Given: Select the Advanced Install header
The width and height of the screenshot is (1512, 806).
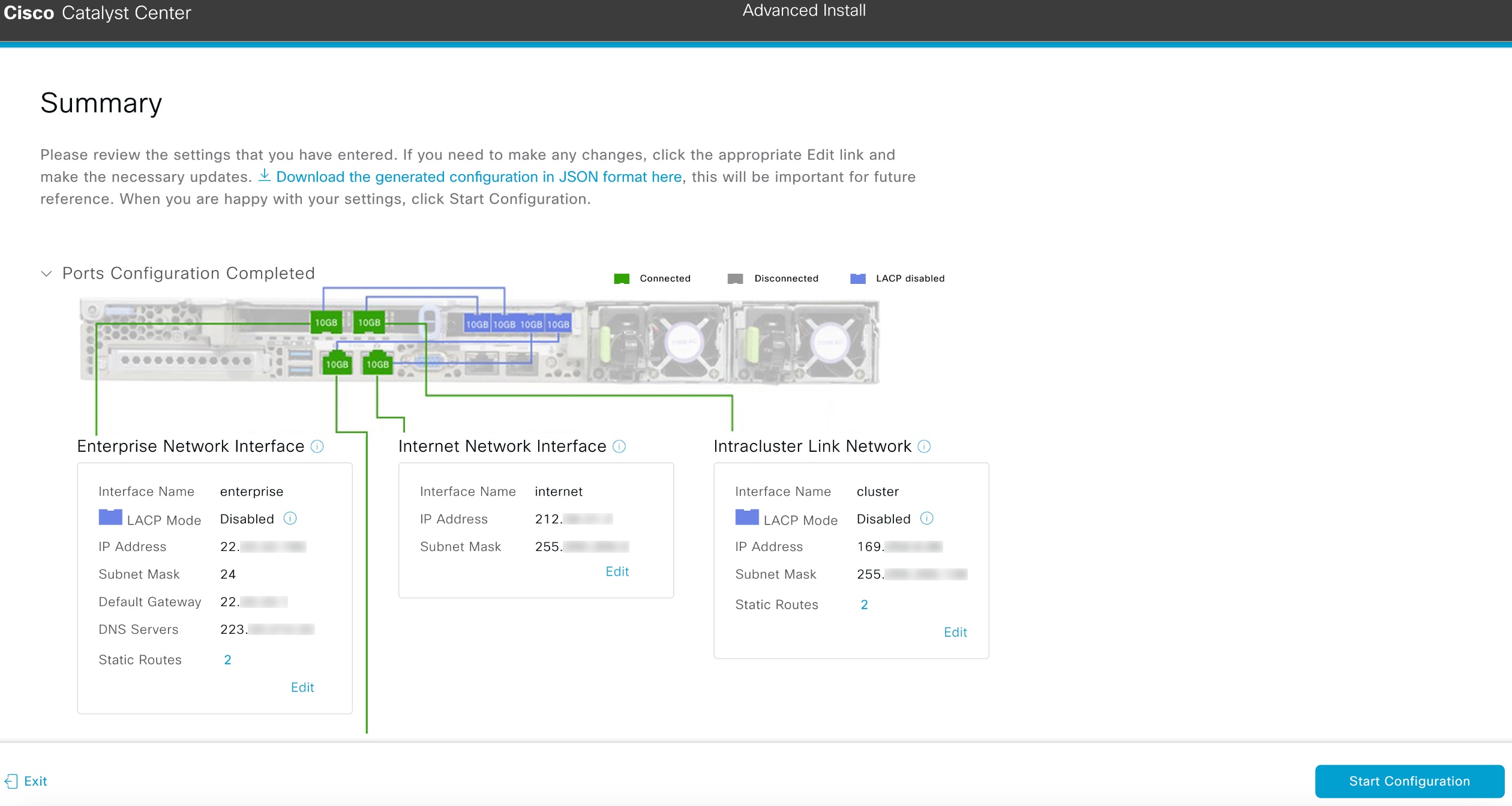Looking at the screenshot, I should point(804,10).
